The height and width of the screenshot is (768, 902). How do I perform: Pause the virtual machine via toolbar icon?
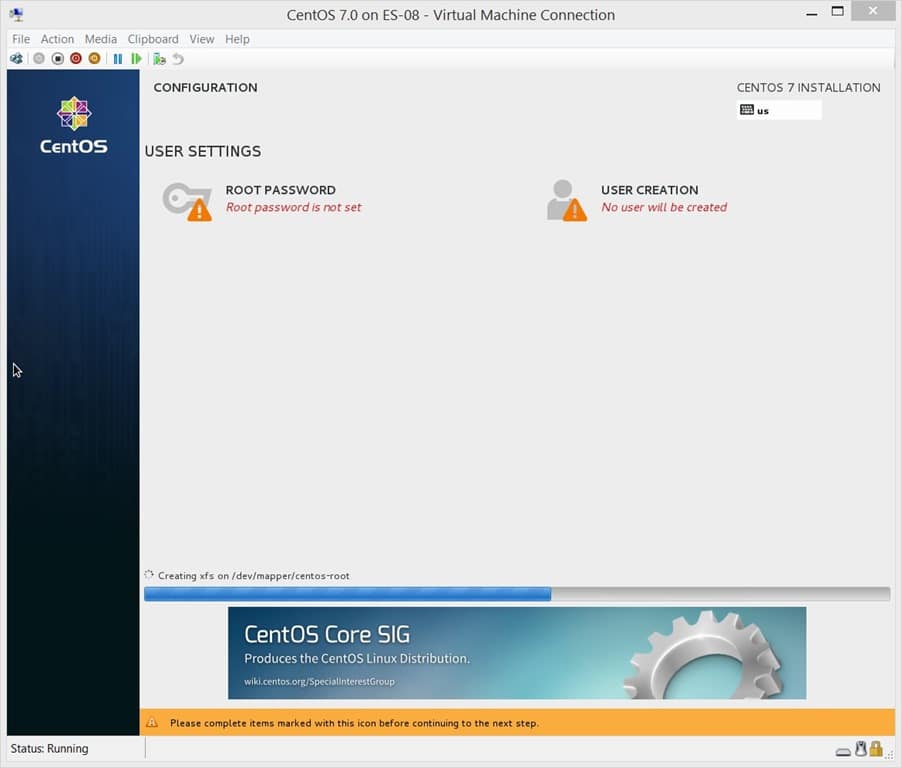point(117,59)
